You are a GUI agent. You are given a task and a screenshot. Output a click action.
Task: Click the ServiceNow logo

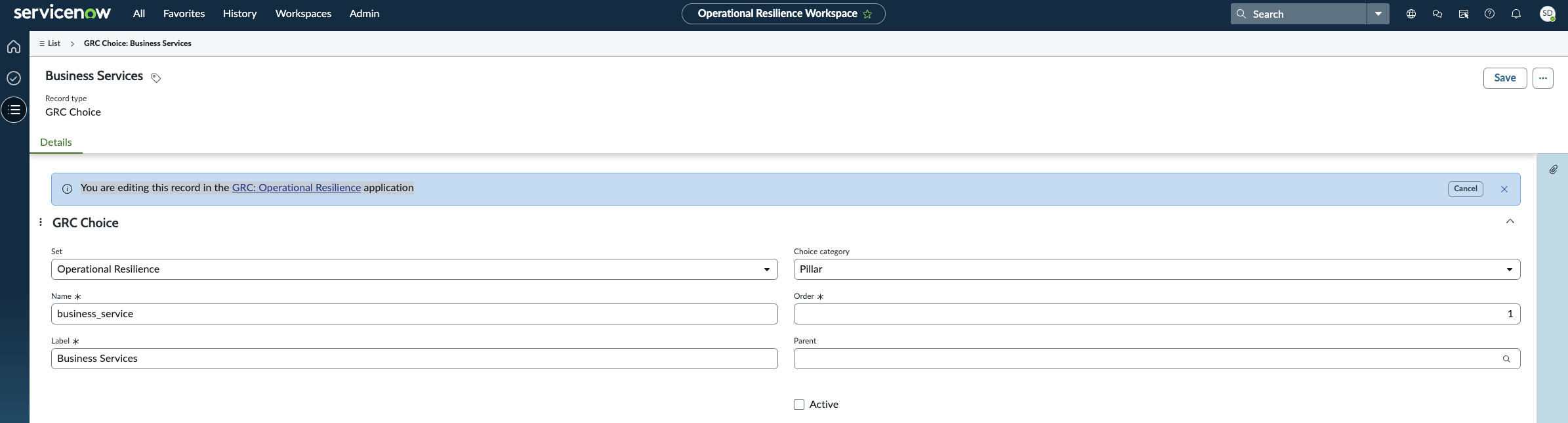point(62,13)
